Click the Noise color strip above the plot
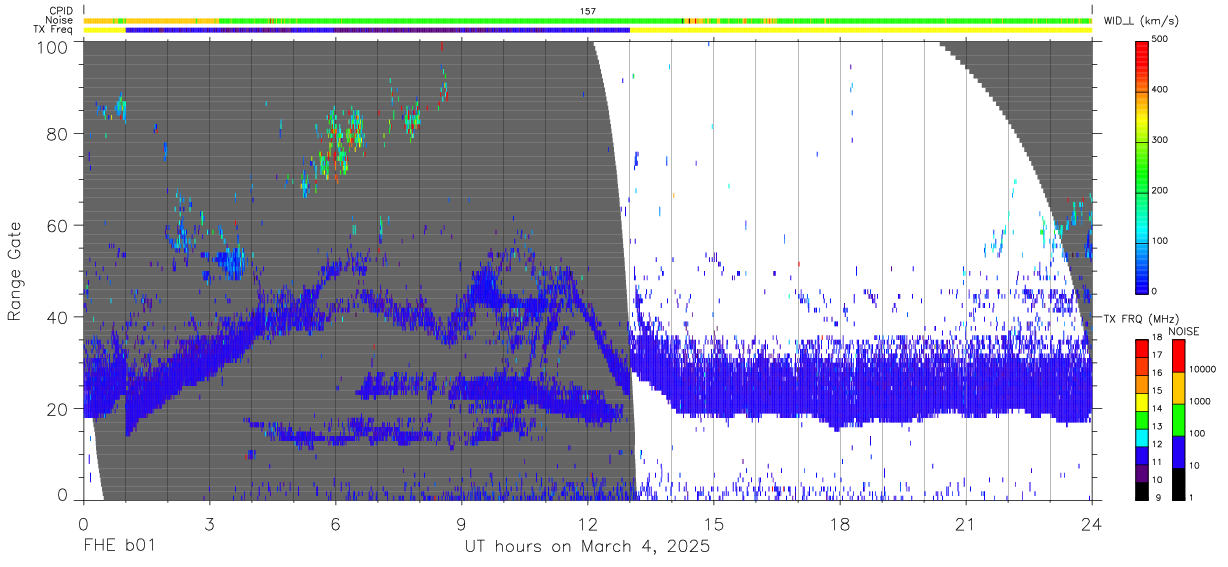The image size is (1228, 567). 588,20
